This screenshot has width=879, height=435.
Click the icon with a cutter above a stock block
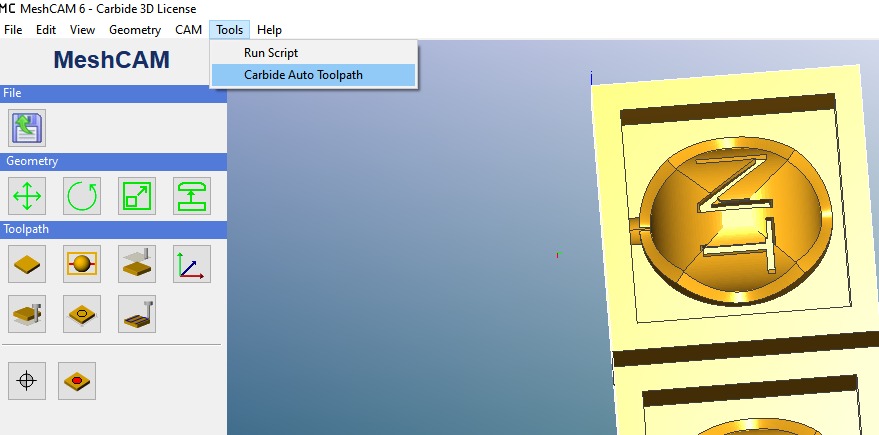[x=137, y=263]
